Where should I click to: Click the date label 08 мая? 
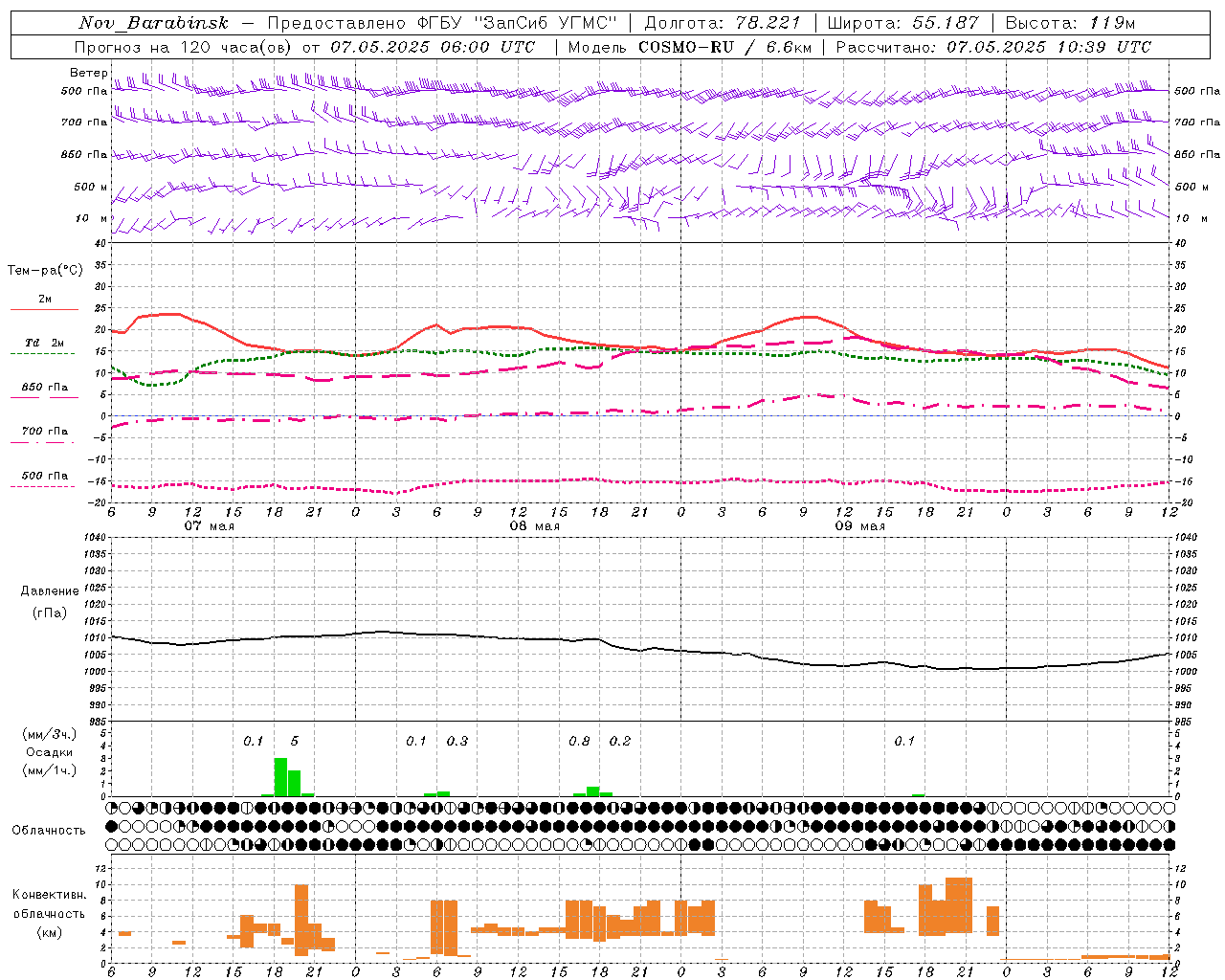534,526
